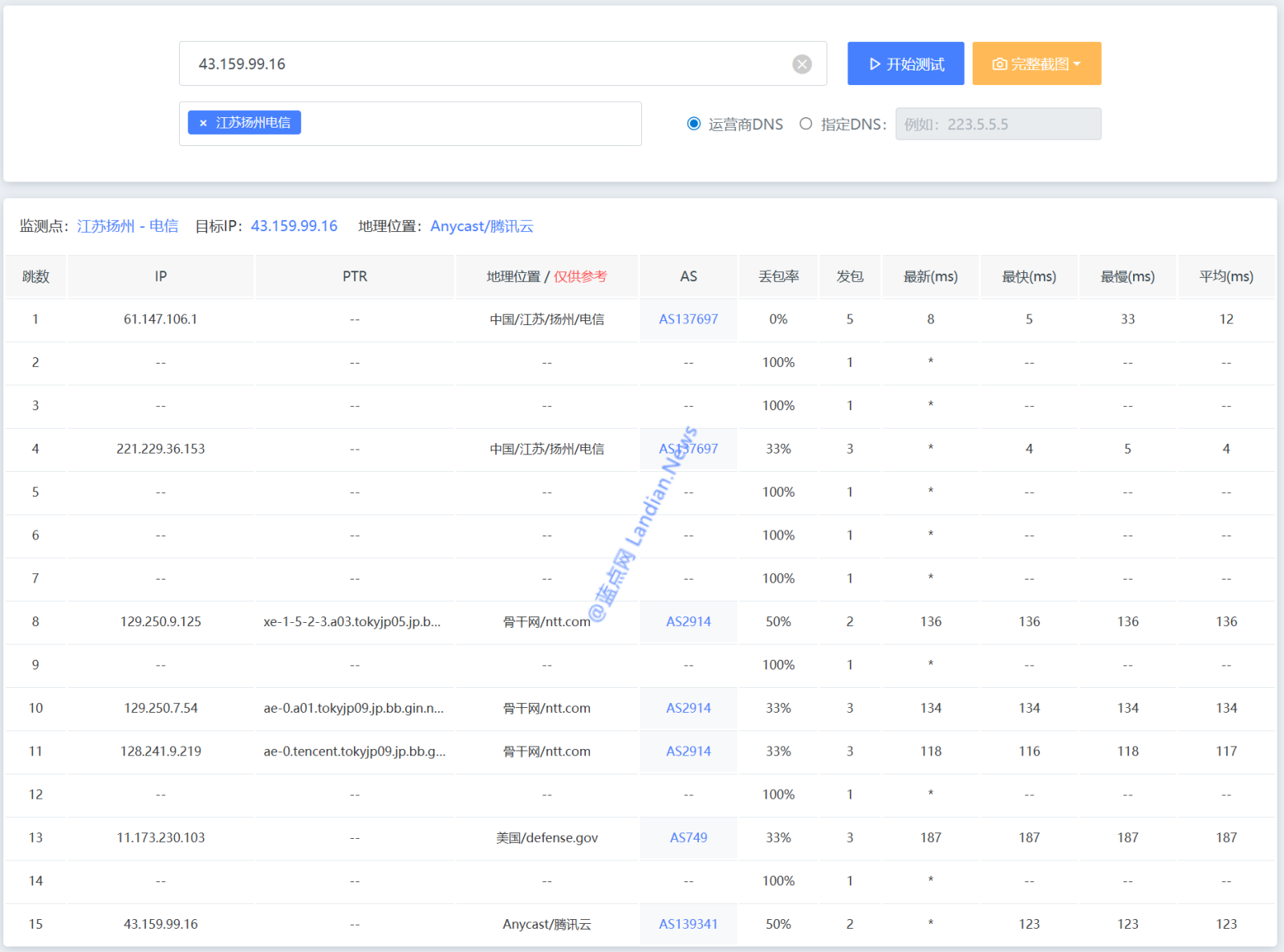Click the target IP 43.159.99.16 link

tap(294, 226)
